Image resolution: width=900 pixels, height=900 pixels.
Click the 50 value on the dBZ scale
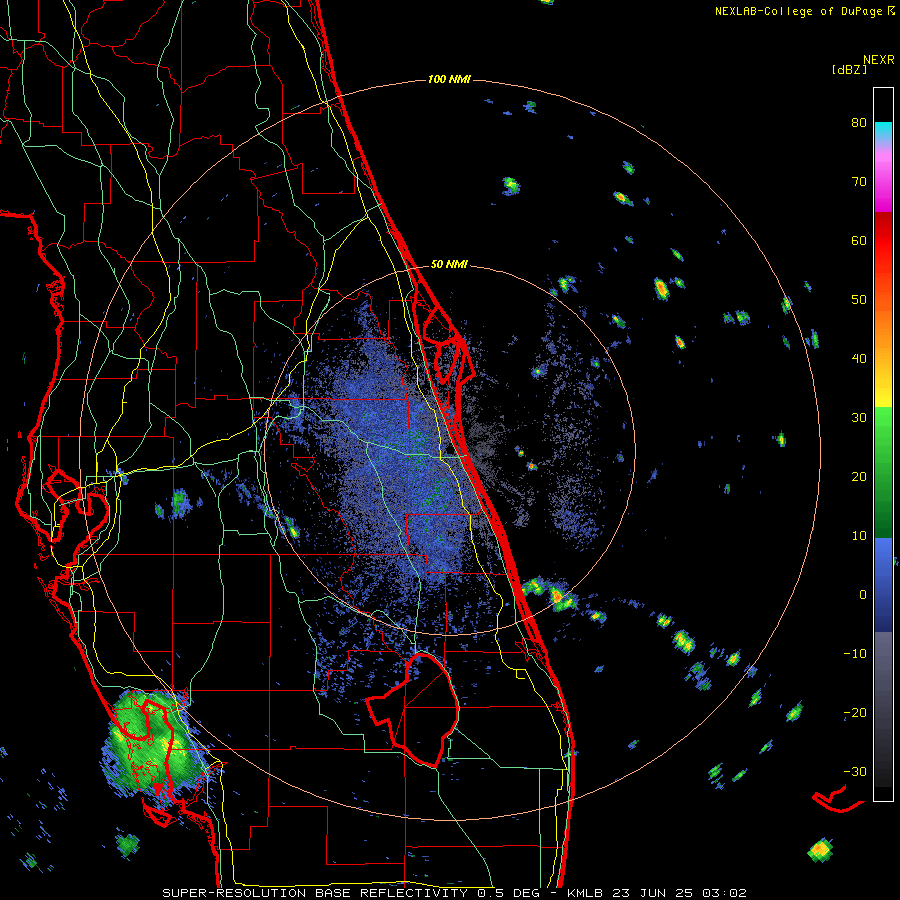click(x=859, y=300)
